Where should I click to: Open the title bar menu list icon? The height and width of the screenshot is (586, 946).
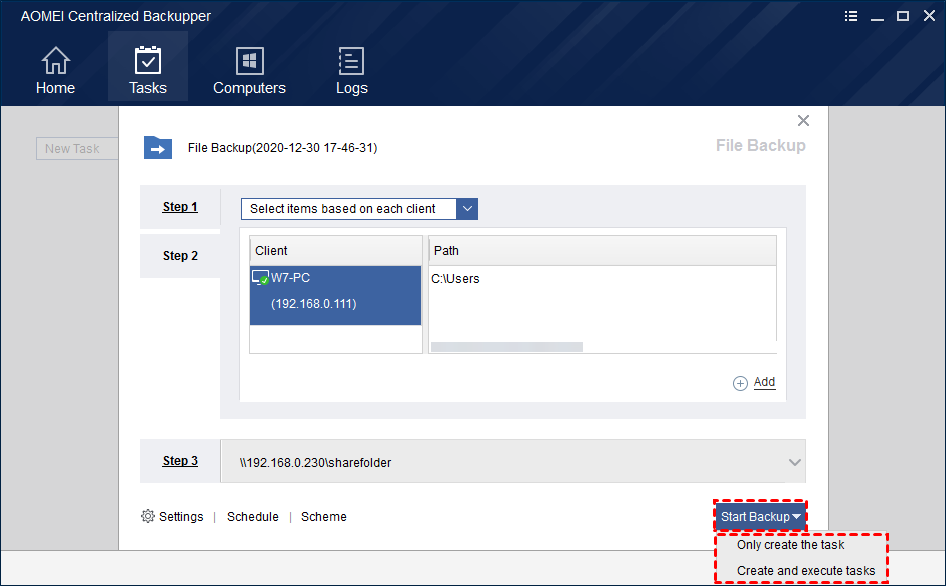click(851, 16)
